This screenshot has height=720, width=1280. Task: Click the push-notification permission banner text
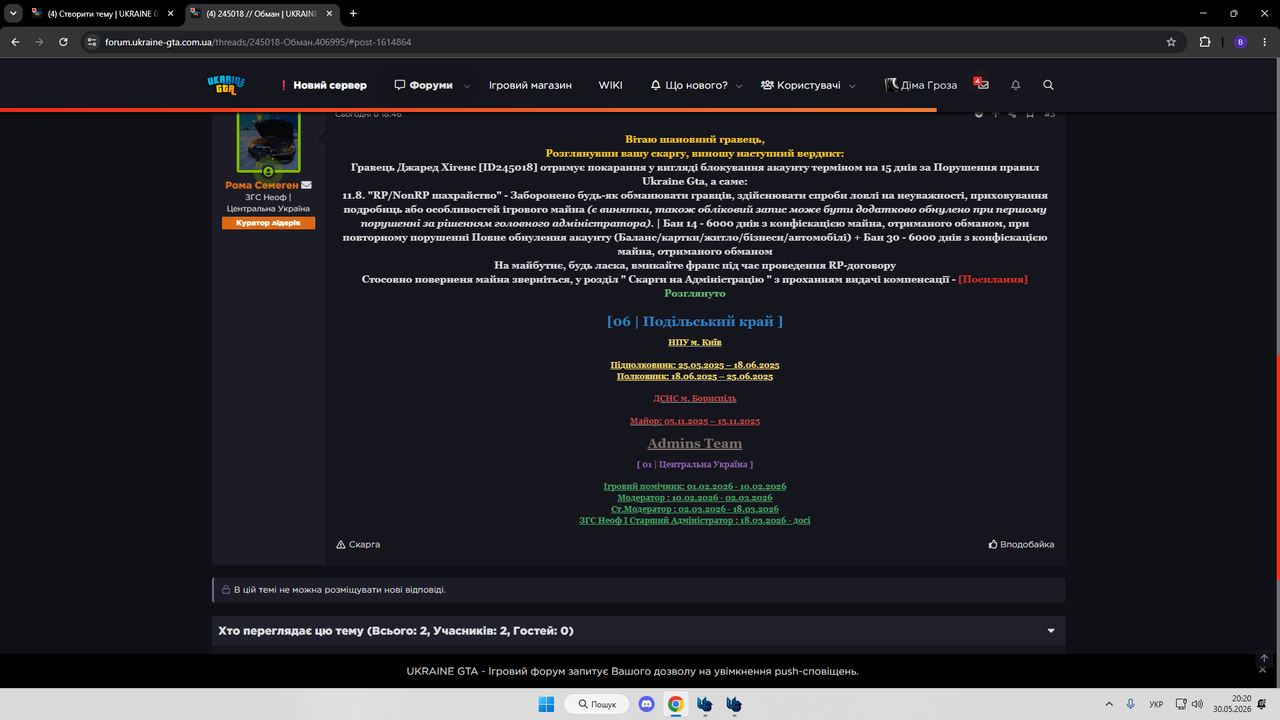tap(632, 671)
